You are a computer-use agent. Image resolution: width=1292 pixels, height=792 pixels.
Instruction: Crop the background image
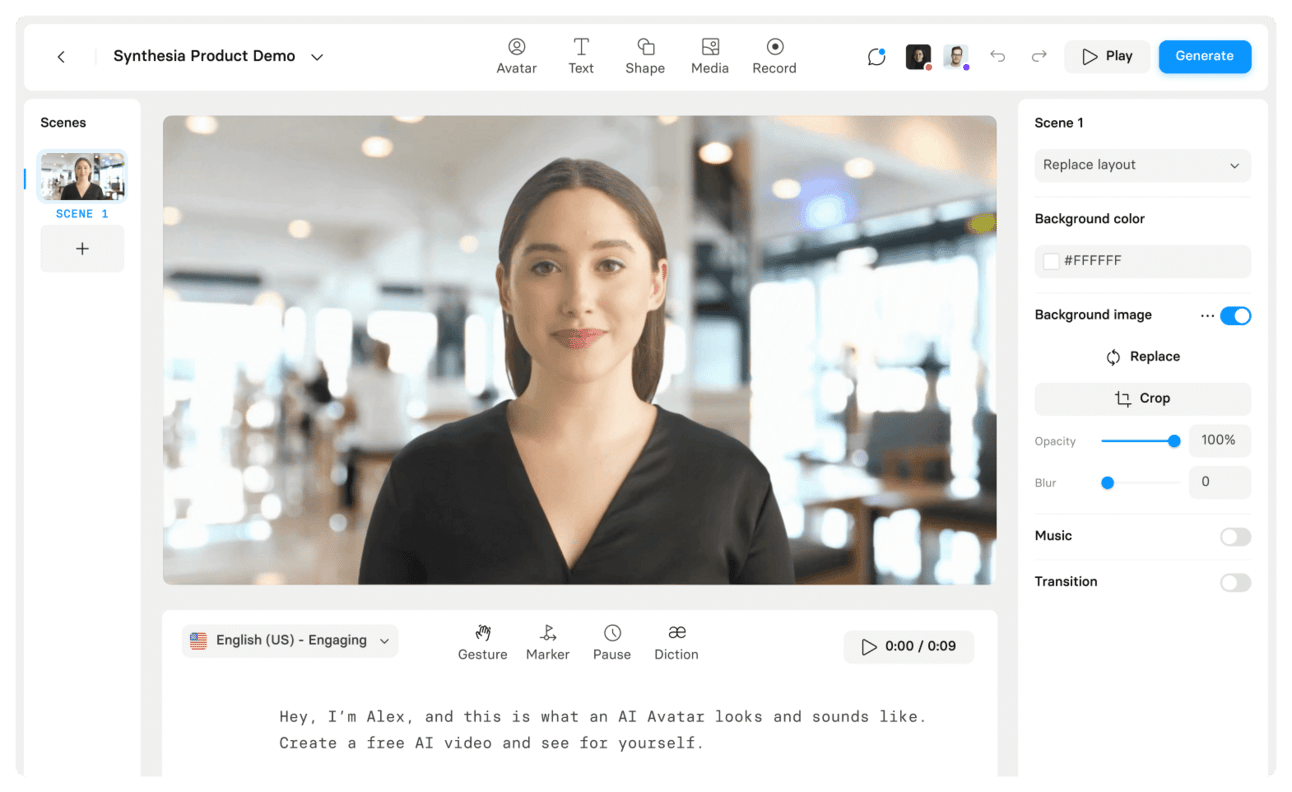[x=1142, y=399]
